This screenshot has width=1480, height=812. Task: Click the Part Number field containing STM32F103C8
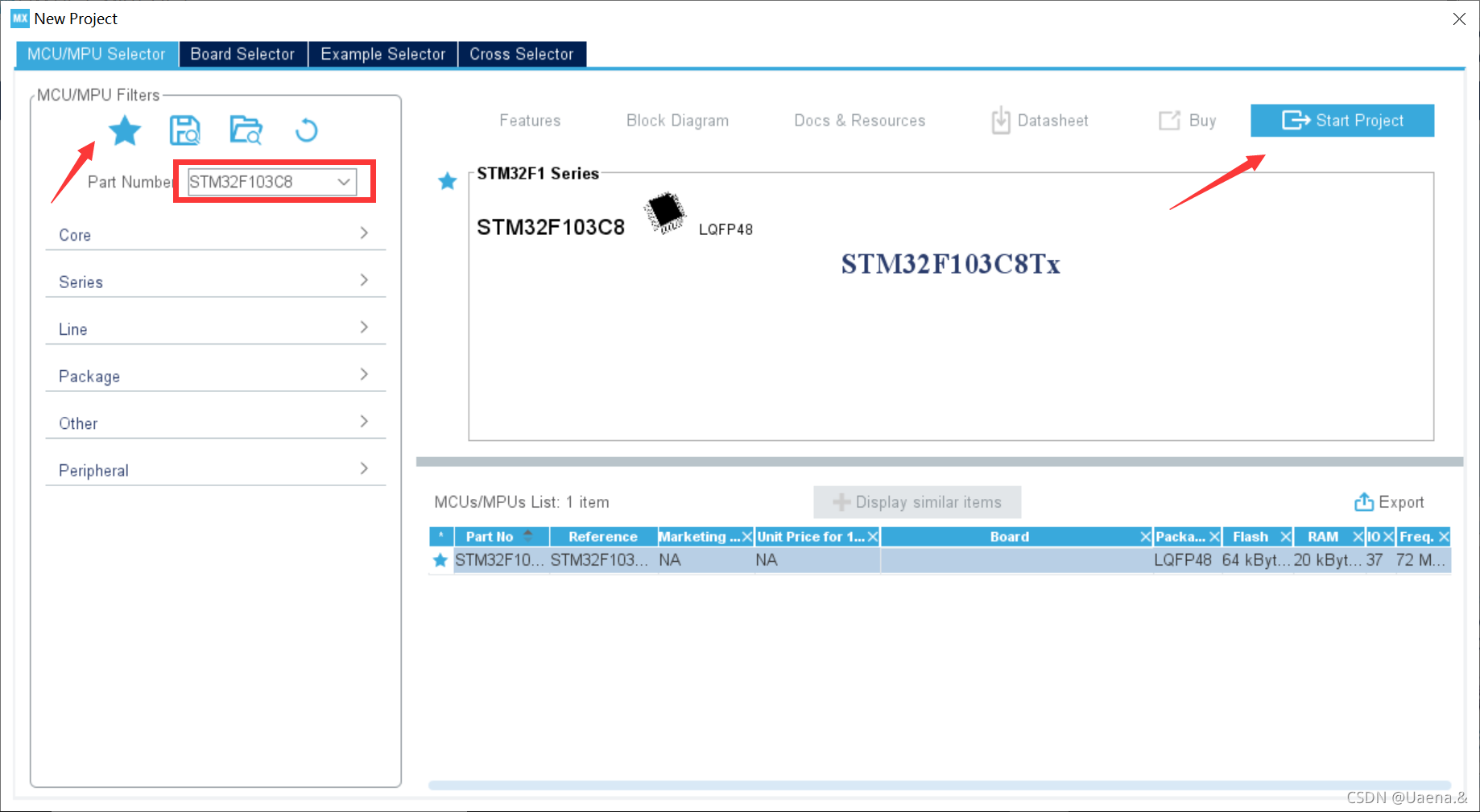point(272,182)
